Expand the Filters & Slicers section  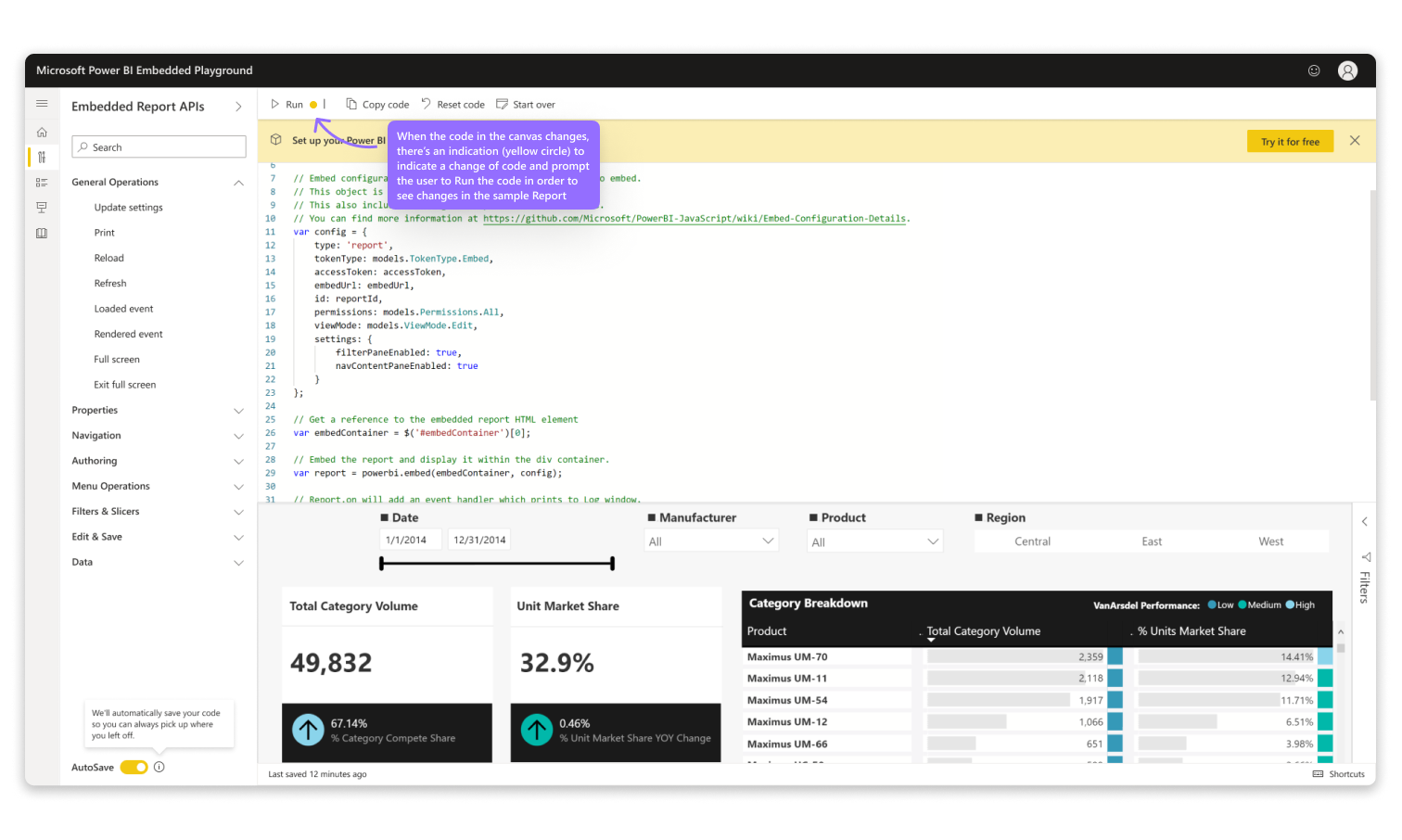(x=238, y=512)
